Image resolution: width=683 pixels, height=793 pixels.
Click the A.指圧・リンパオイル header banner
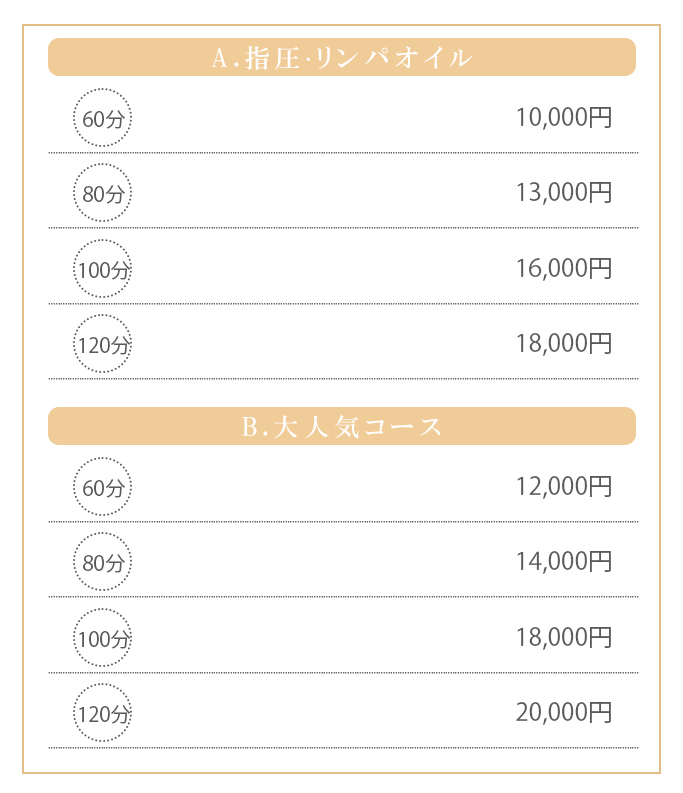click(x=341, y=57)
